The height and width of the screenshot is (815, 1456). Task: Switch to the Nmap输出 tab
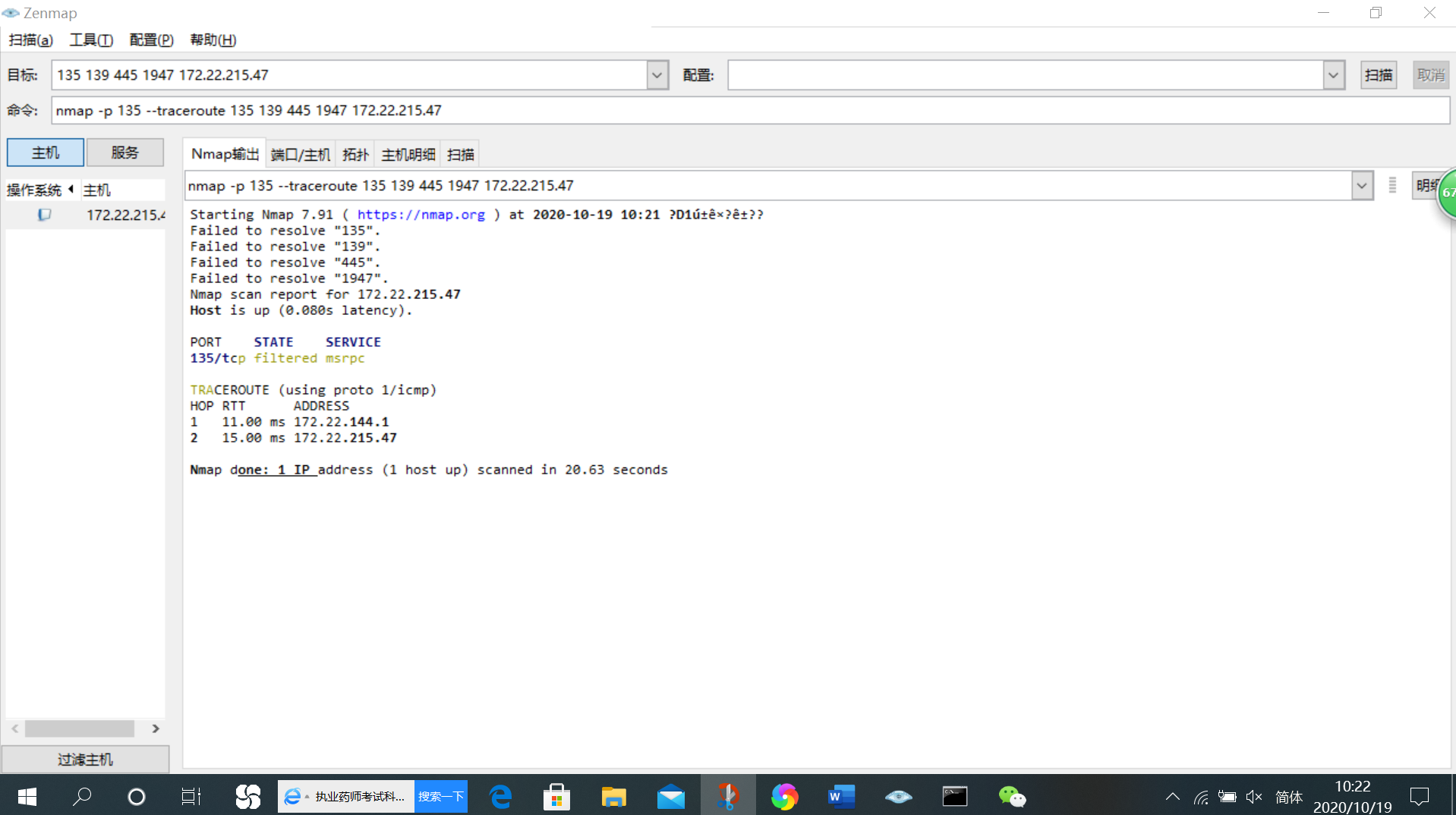(225, 154)
